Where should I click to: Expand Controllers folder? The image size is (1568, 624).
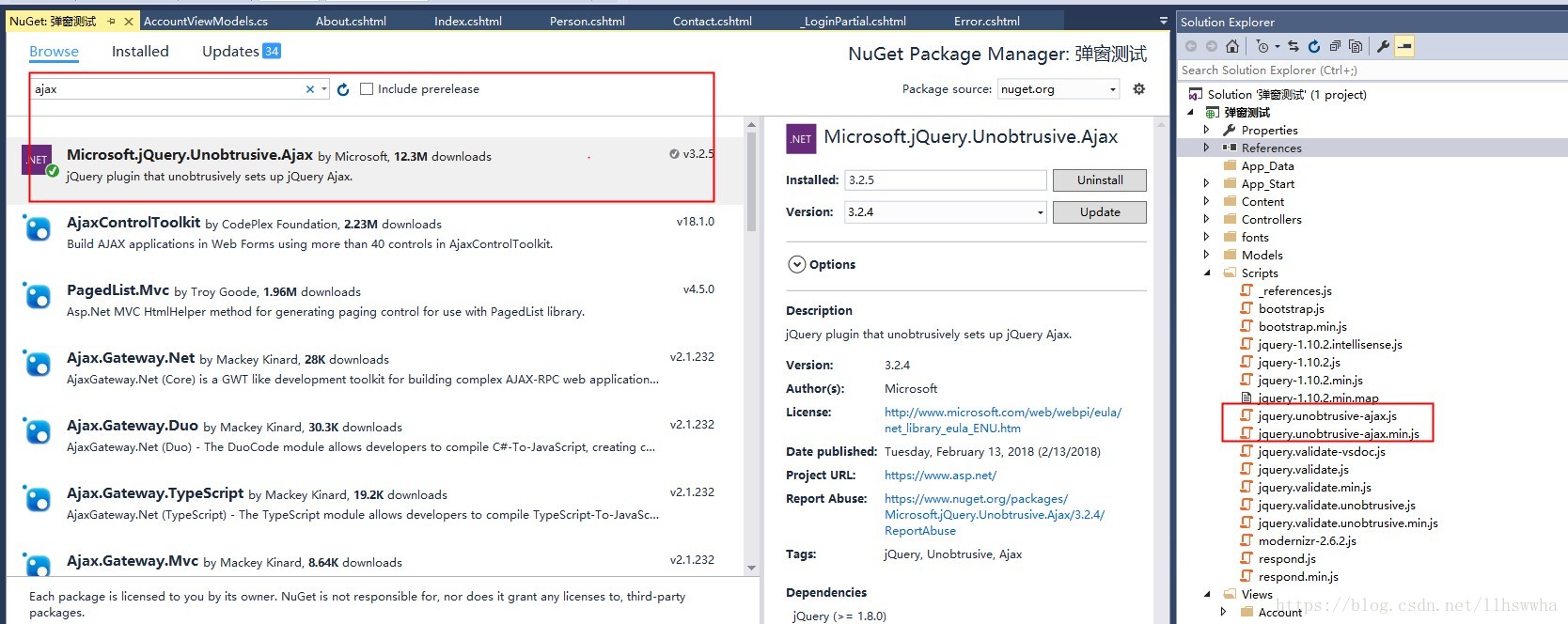1207,219
